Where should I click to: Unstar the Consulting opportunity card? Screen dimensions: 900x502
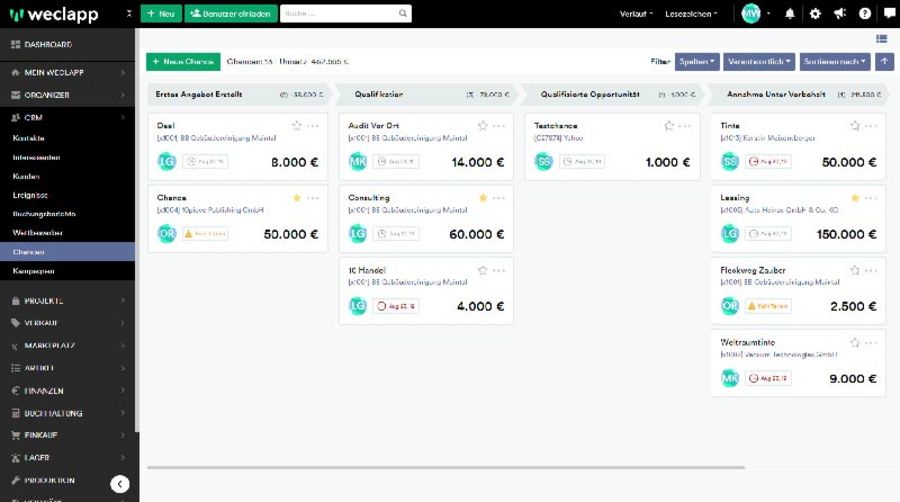point(483,198)
